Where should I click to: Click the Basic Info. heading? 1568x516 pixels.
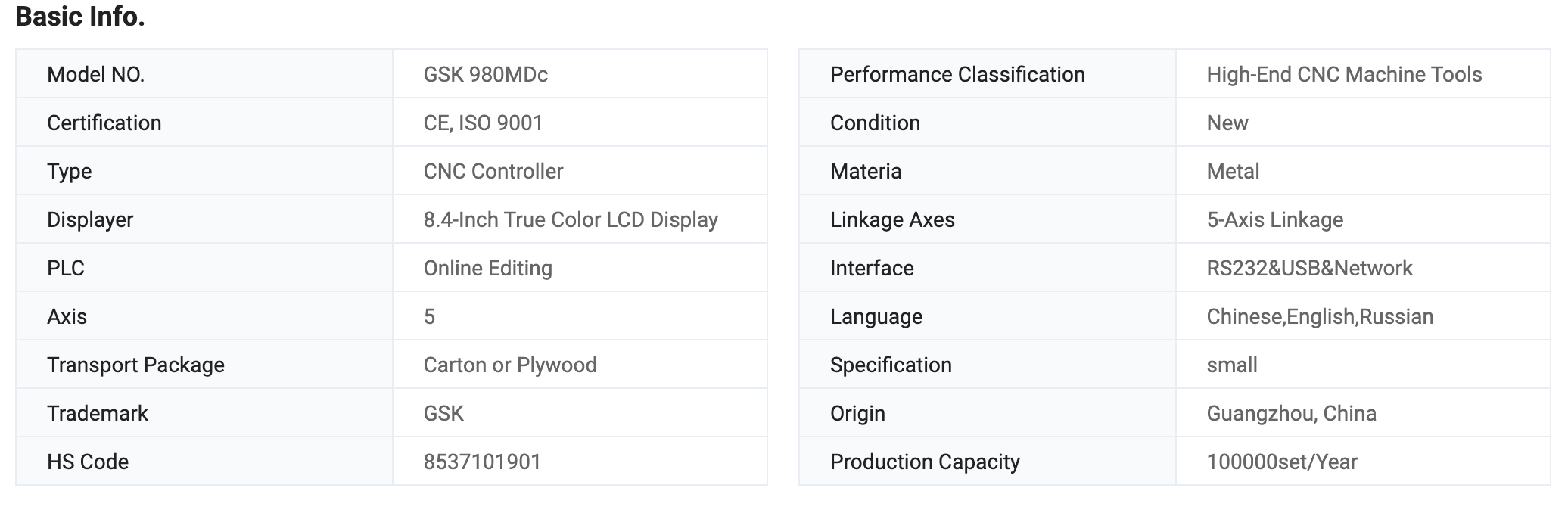80,17
